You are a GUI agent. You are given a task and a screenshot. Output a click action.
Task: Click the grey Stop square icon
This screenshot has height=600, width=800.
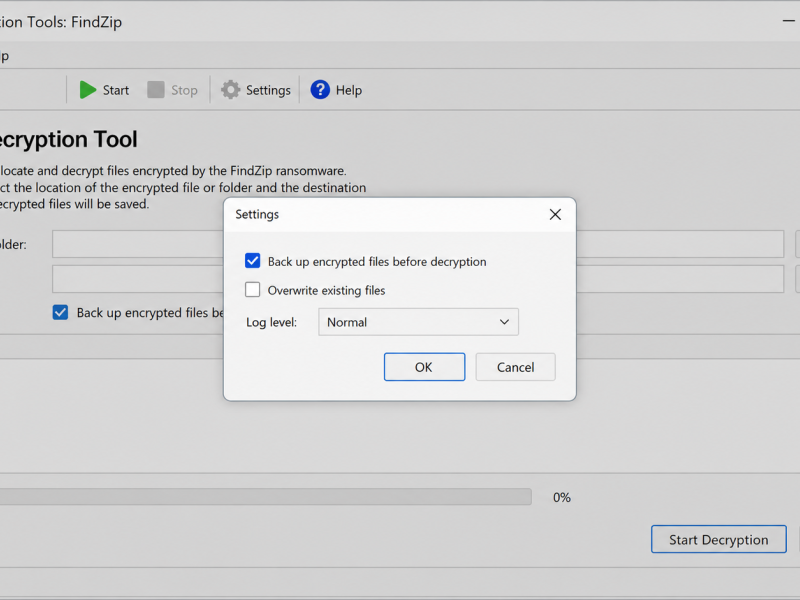(x=156, y=90)
